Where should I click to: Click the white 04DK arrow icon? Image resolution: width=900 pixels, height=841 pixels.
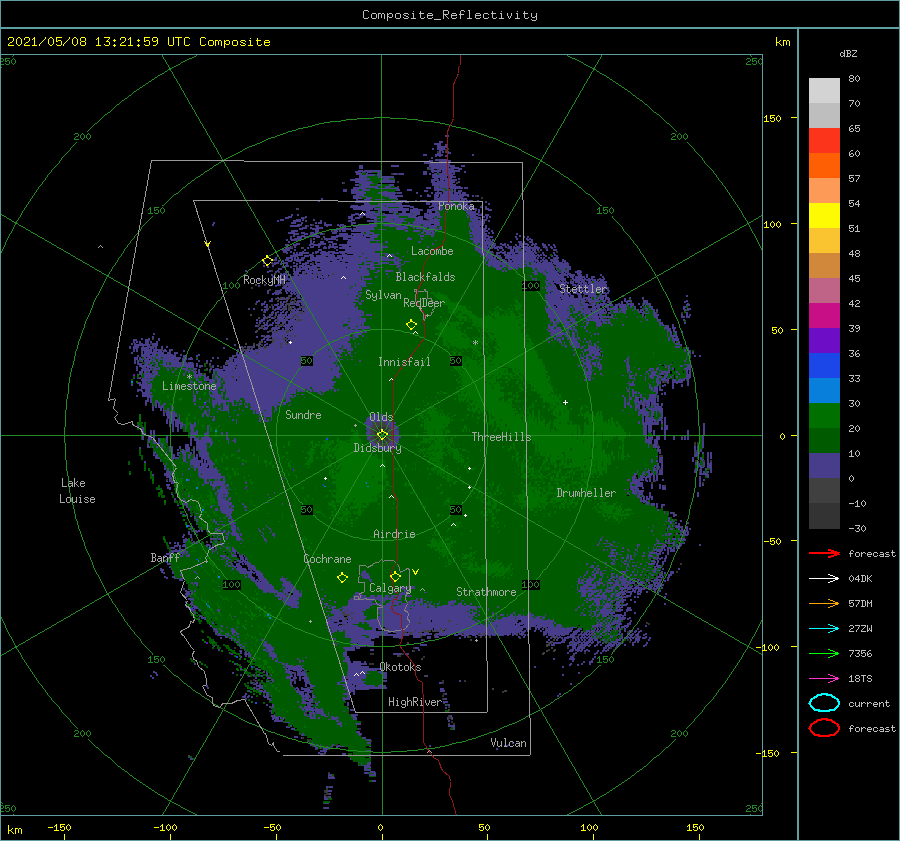[824, 578]
